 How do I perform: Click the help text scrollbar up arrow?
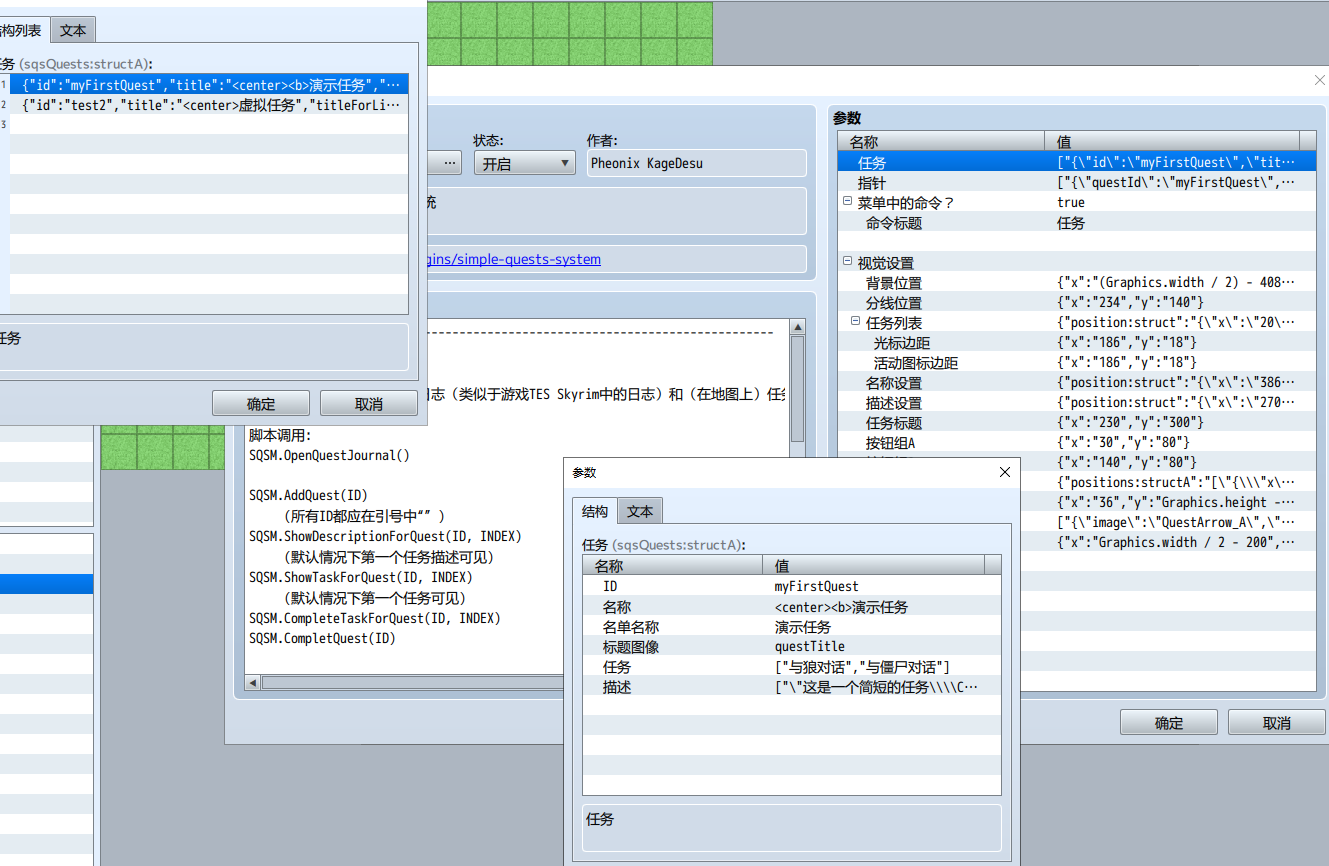click(x=797, y=326)
